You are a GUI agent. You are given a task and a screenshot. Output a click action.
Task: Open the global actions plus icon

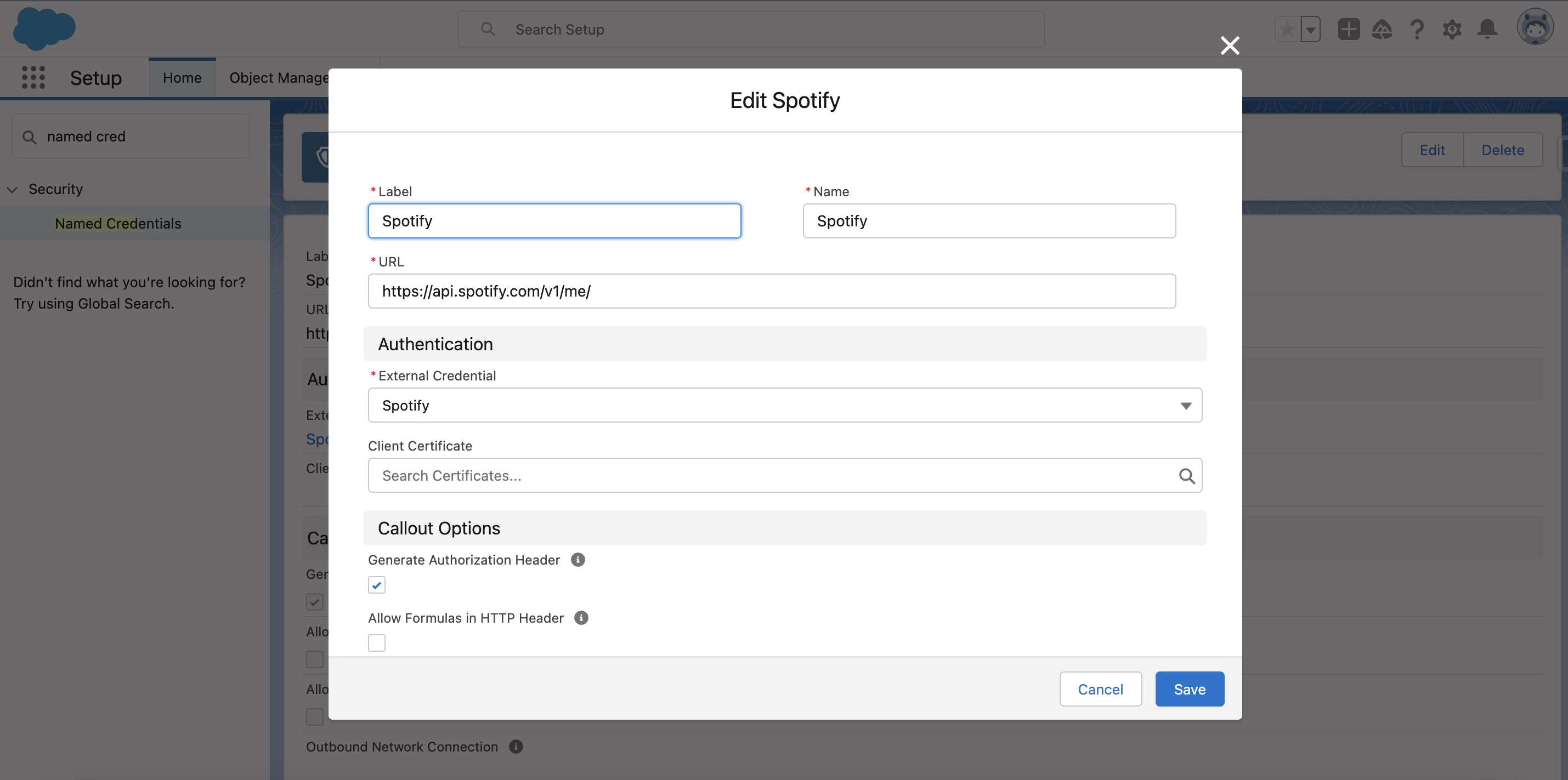(x=1348, y=29)
